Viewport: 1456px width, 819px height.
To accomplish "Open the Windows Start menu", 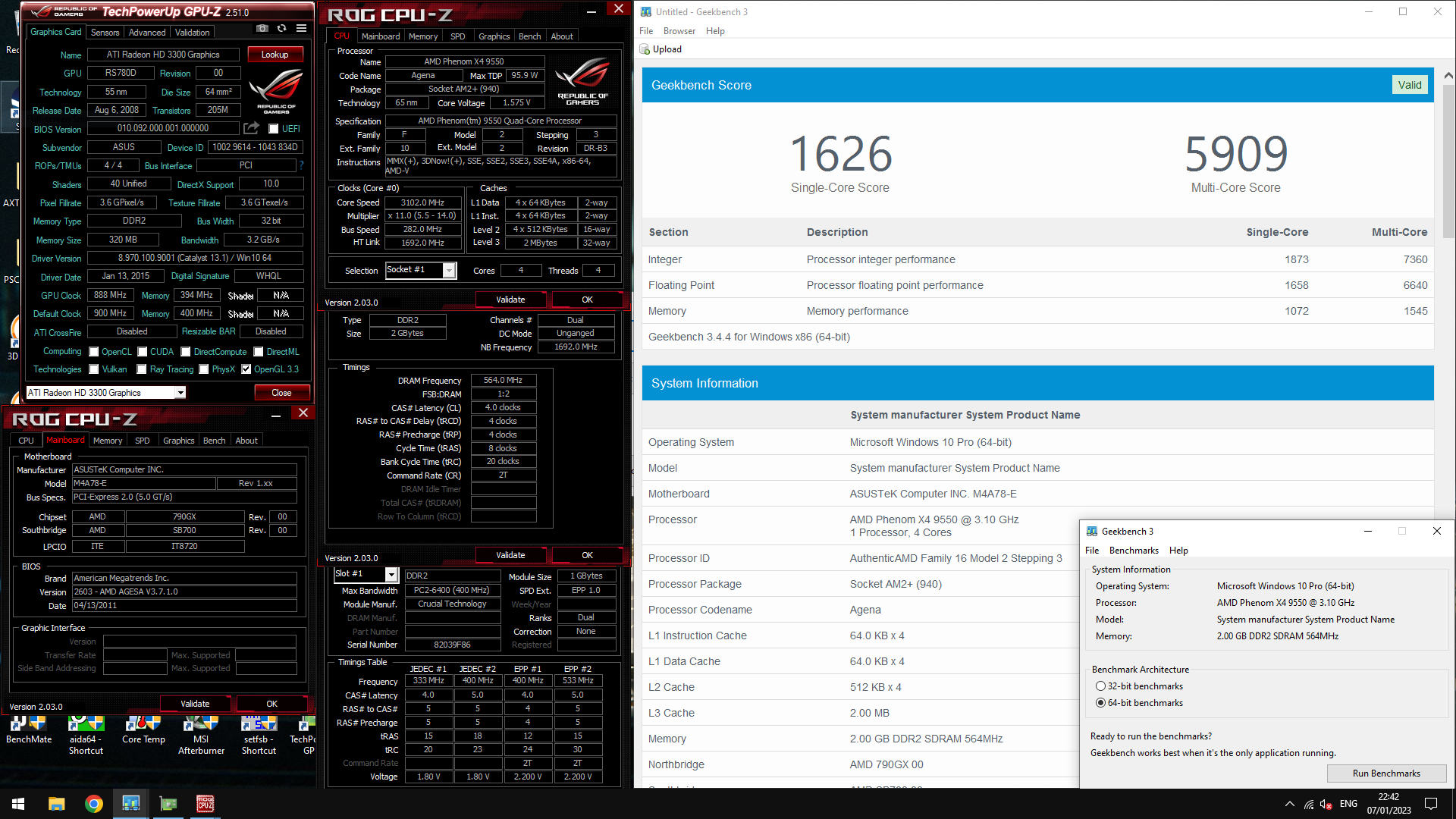I will coord(18,804).
